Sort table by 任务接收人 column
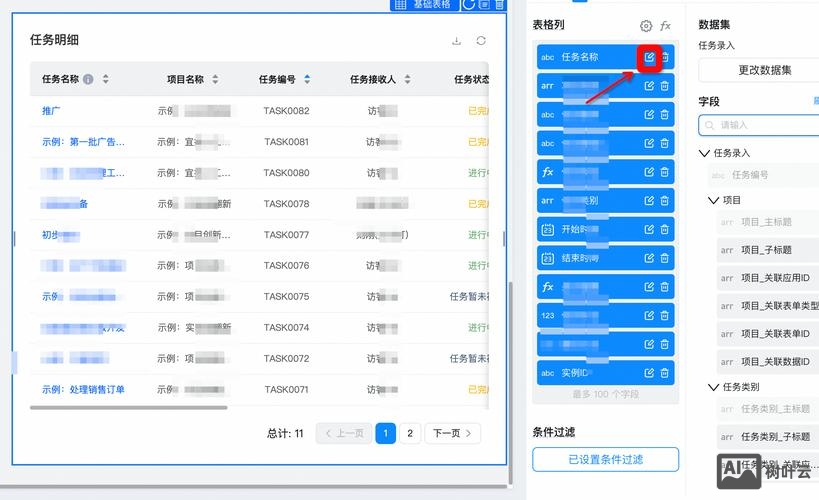 tap(407, 79)
